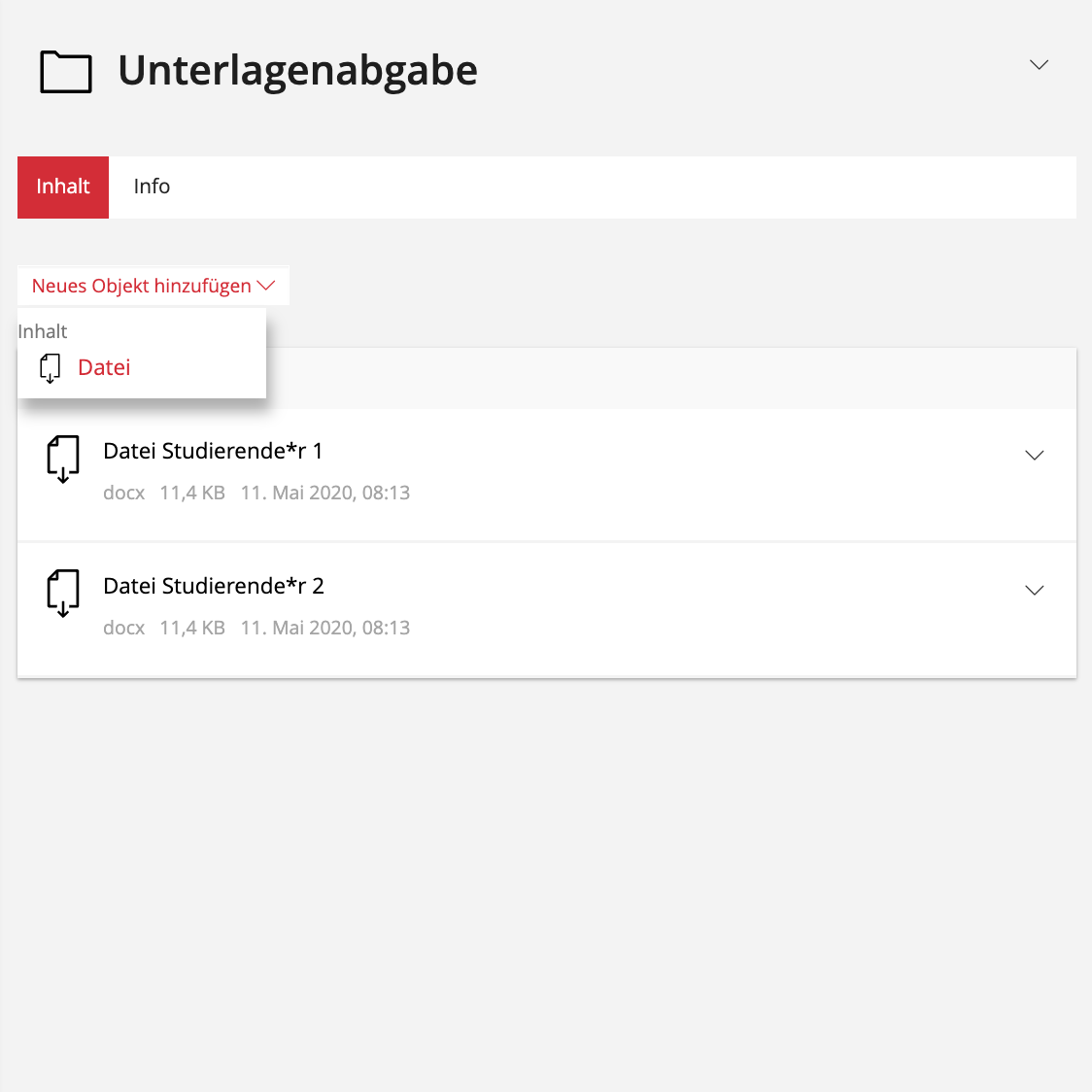Screen dimensions: 1092x1092
Task: Click the file icon of Datei Studierende*r 2
Action: (63, 594)
